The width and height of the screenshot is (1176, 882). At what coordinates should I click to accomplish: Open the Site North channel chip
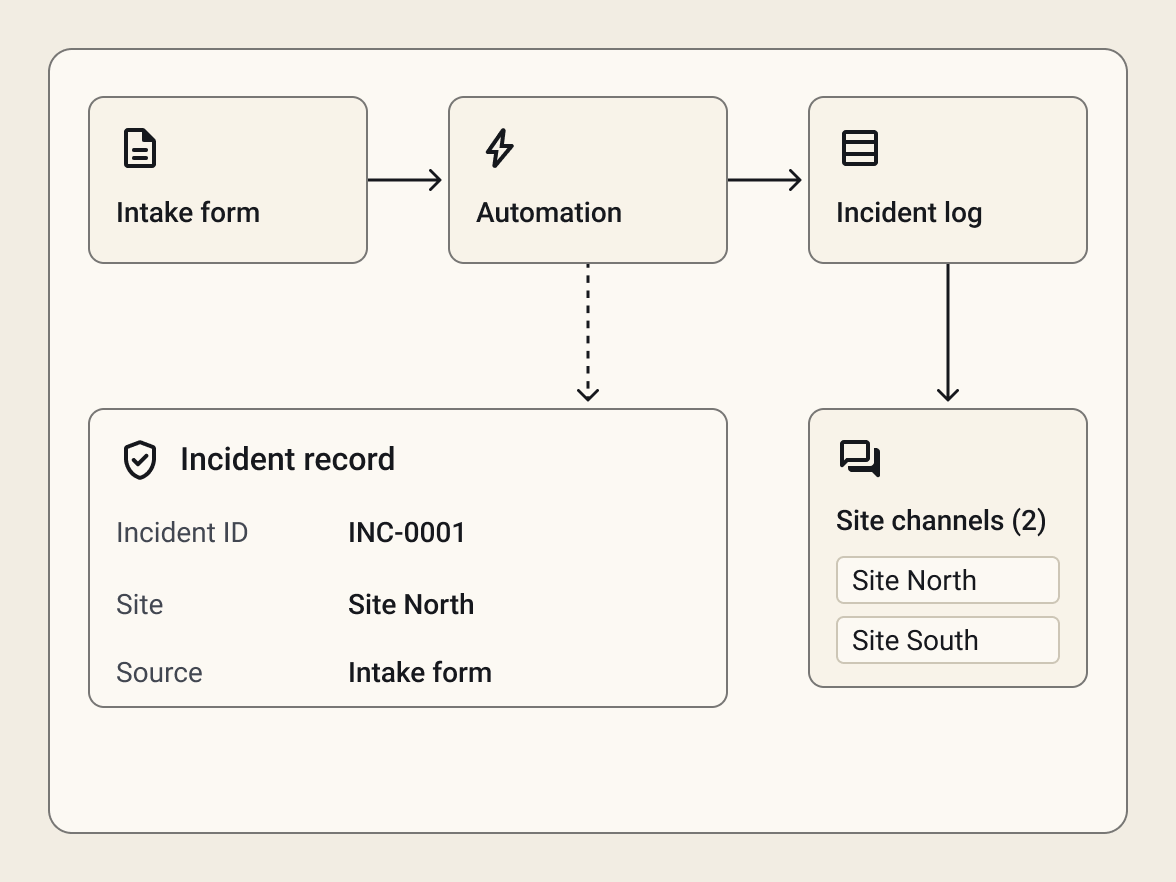pyautogui.click(x=948, y=580)
